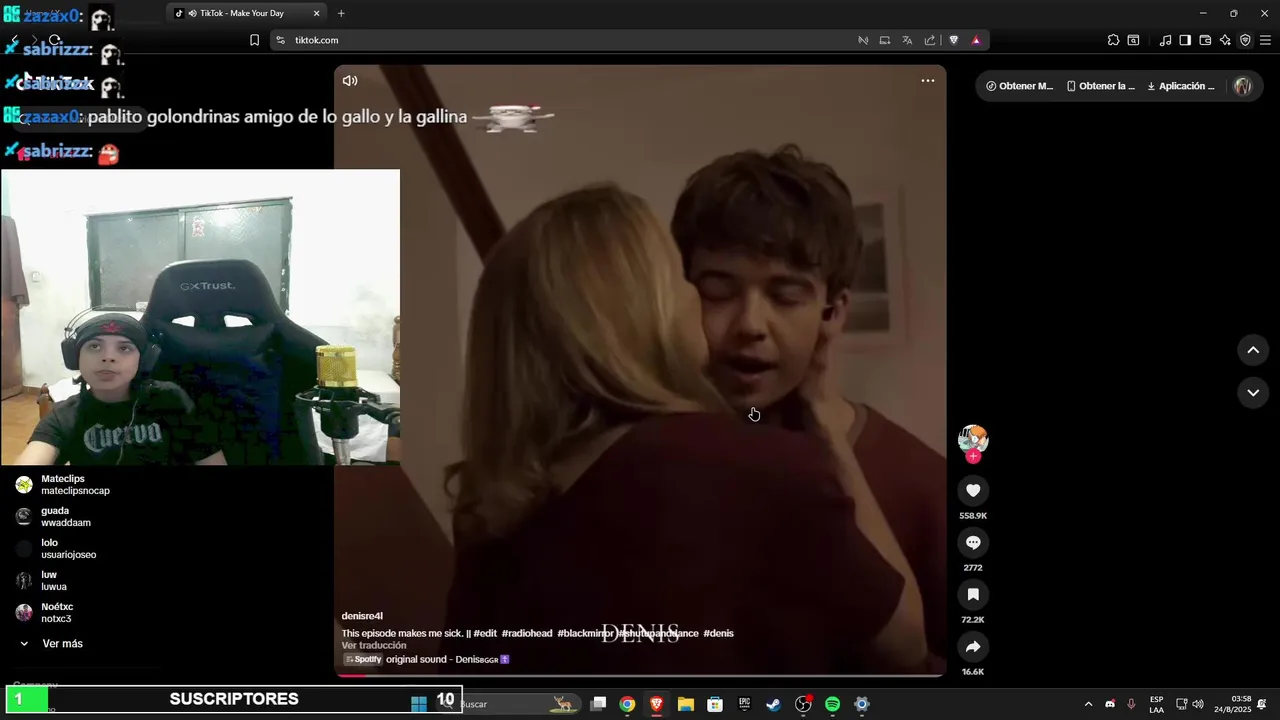Click the share page icon in address bar
Image resolution: width=1280 pixels, height=720 pixels.
pos(930,40)
